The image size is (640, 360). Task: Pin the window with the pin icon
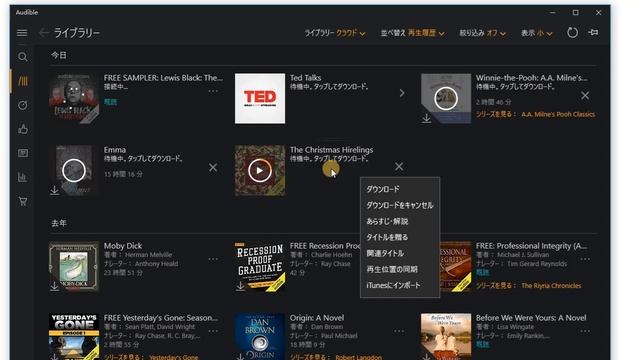pyautogui.click(x=593, y=32)
